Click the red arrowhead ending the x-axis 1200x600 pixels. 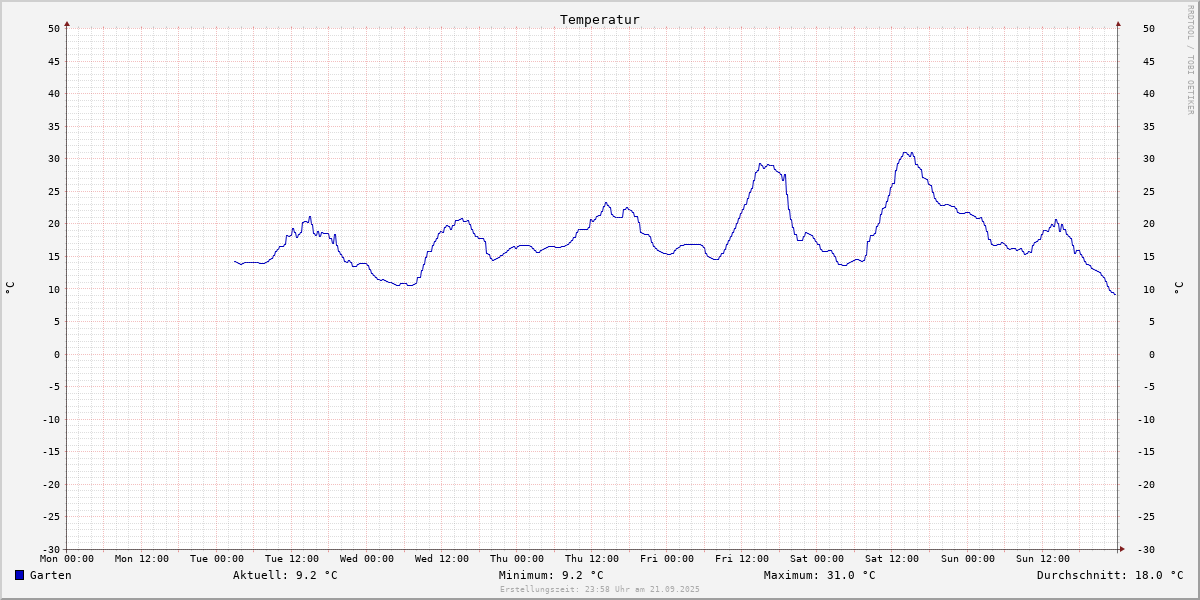point(1121,548)
